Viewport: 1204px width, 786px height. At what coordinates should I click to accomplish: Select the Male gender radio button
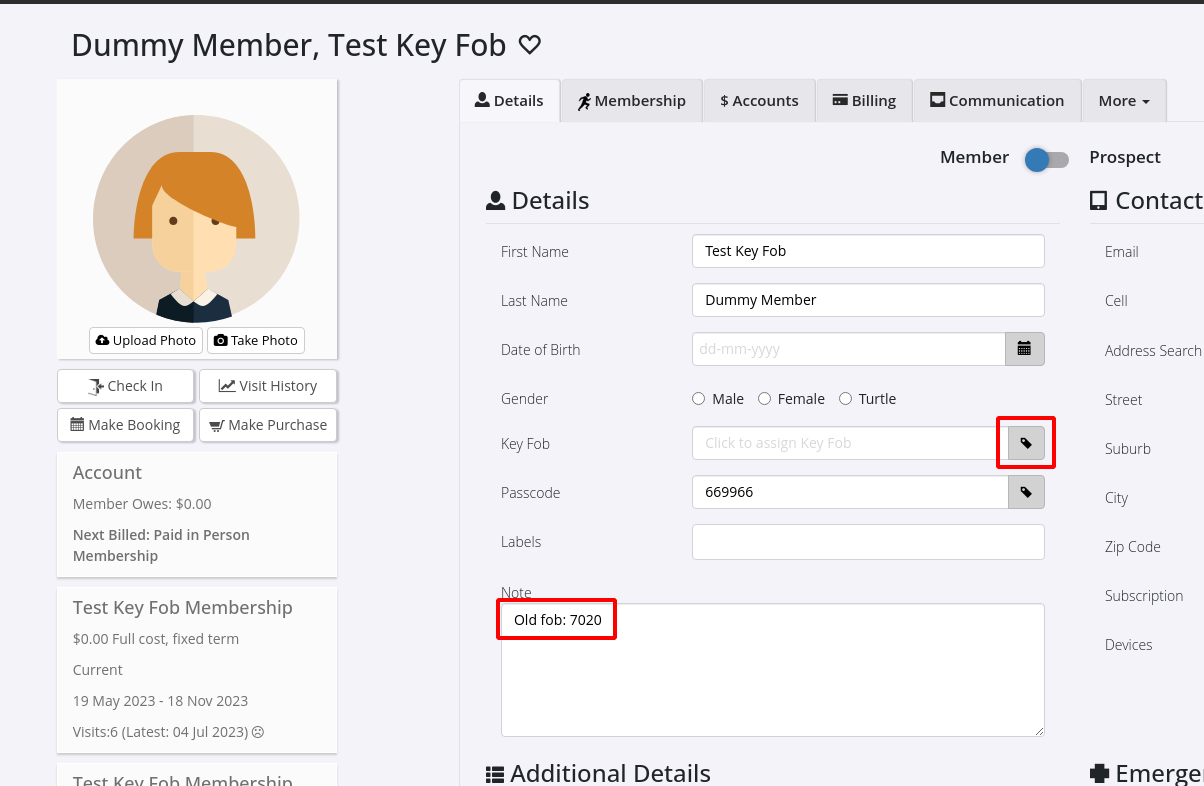(699, 399)
